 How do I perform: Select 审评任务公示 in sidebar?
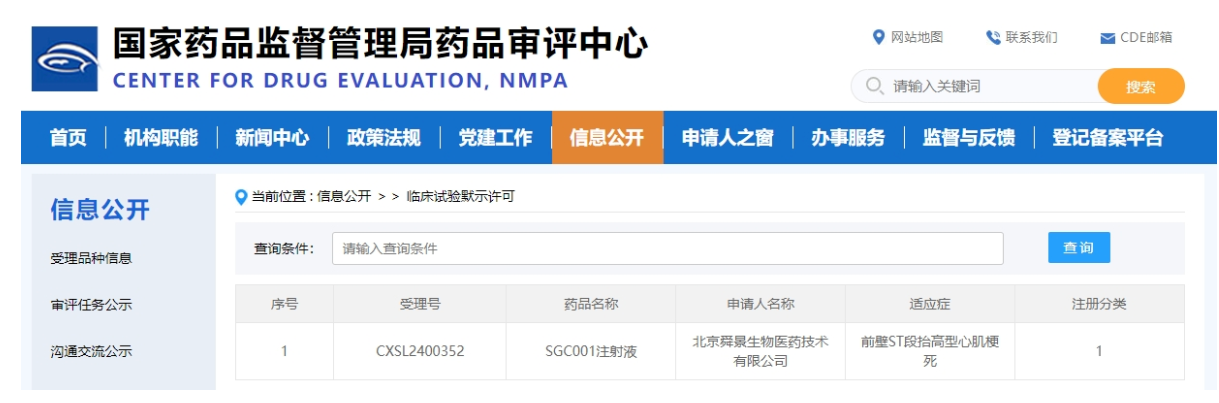pyautogui.click(x=91, y=305)
